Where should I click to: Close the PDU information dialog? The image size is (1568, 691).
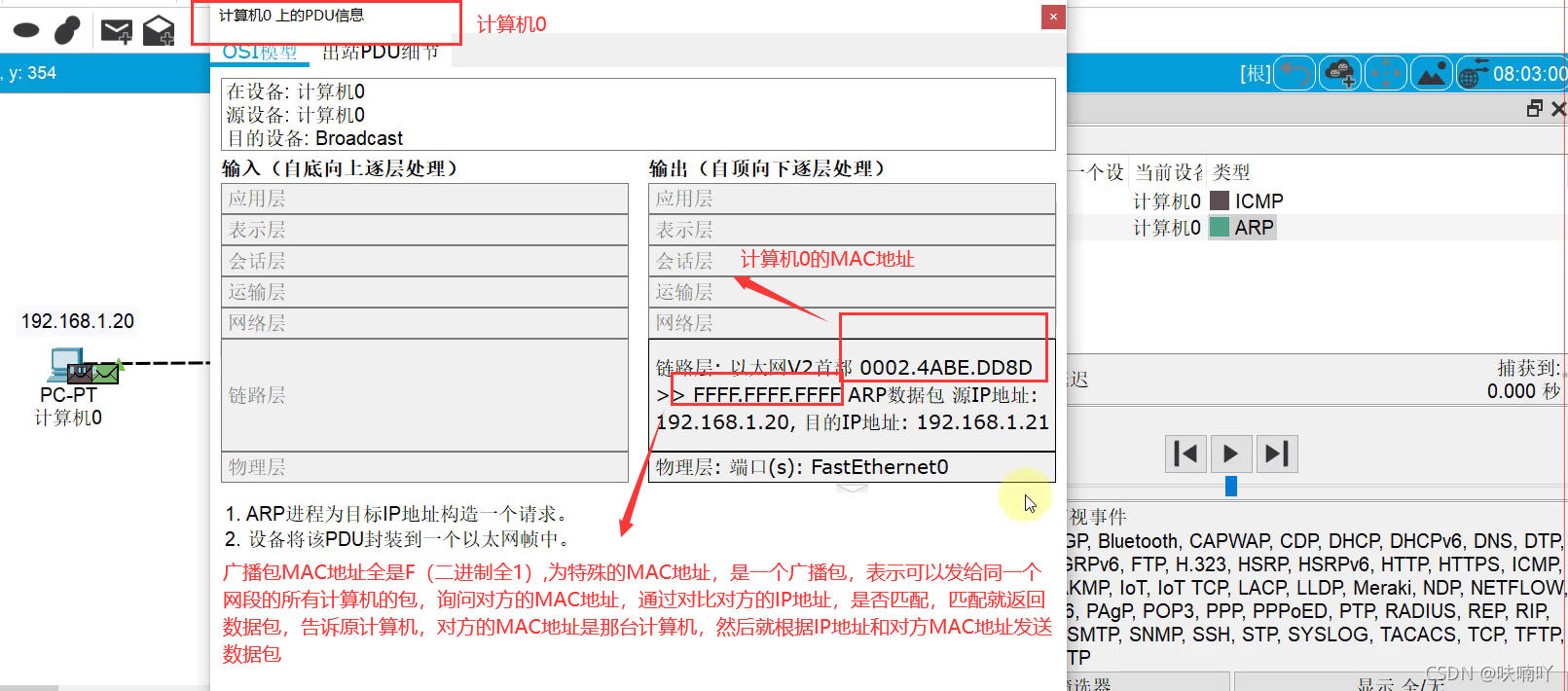tap(1053, 17)
